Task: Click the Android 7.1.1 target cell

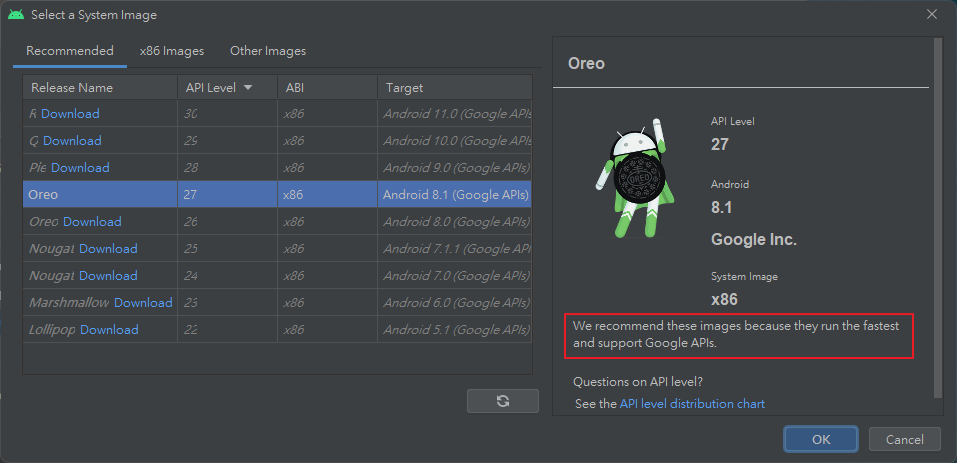Action: click(457, 248)
